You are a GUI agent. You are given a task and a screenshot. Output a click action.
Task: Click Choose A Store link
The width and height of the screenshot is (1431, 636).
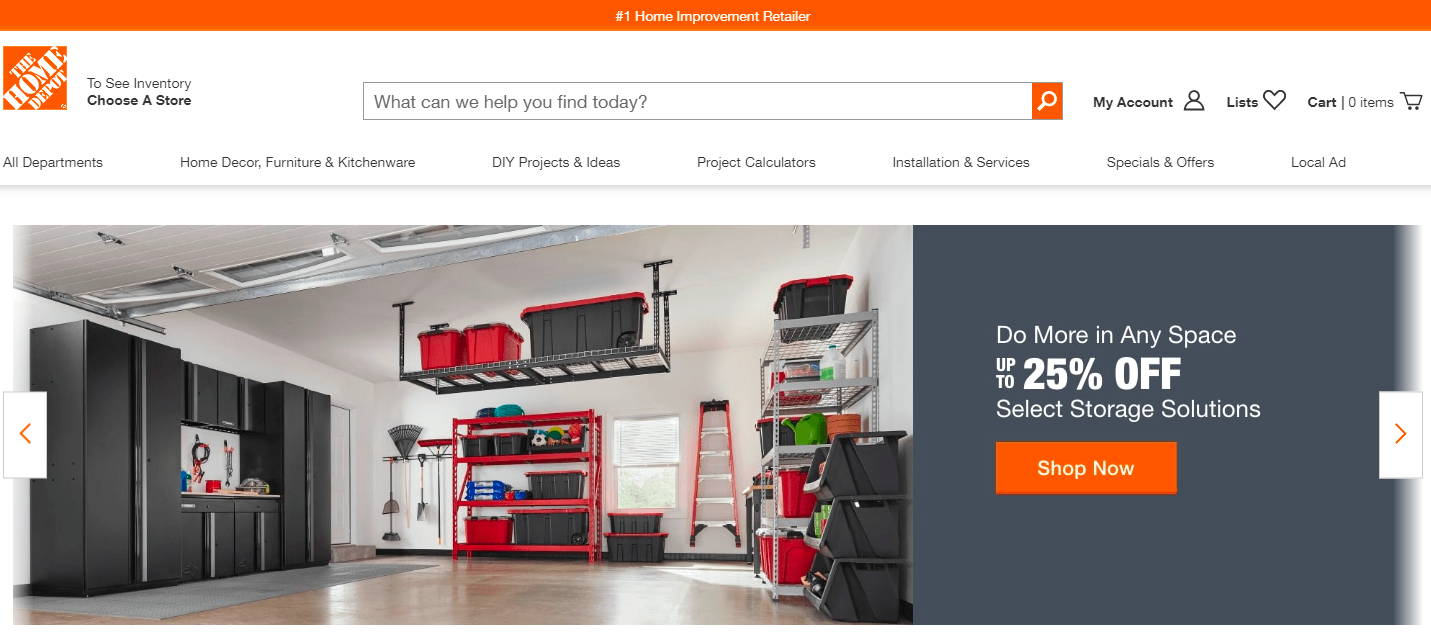(x=139, y=100)
